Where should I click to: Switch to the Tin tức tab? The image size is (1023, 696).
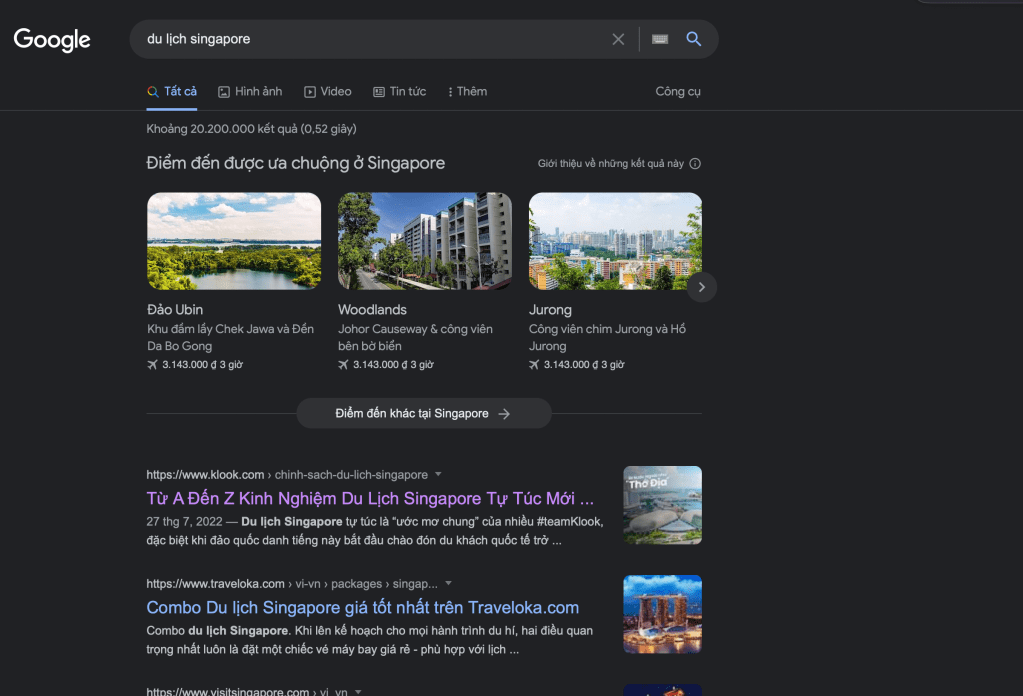pyautogui.click(x=399, y=91)
